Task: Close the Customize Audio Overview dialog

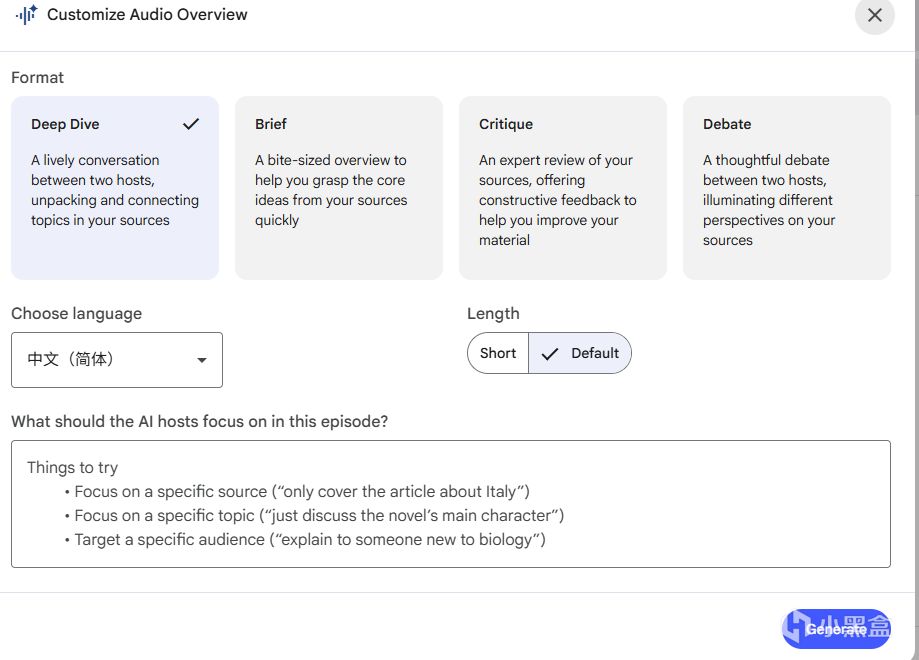Action: point(874,15)
